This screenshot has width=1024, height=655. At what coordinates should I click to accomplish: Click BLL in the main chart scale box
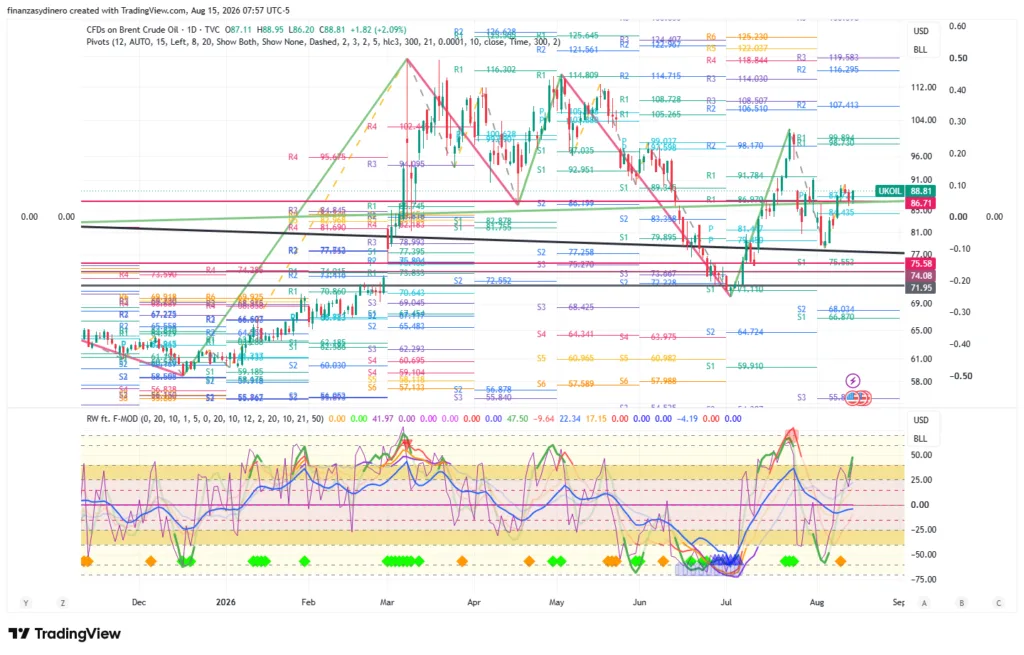(x=920, y=50)
